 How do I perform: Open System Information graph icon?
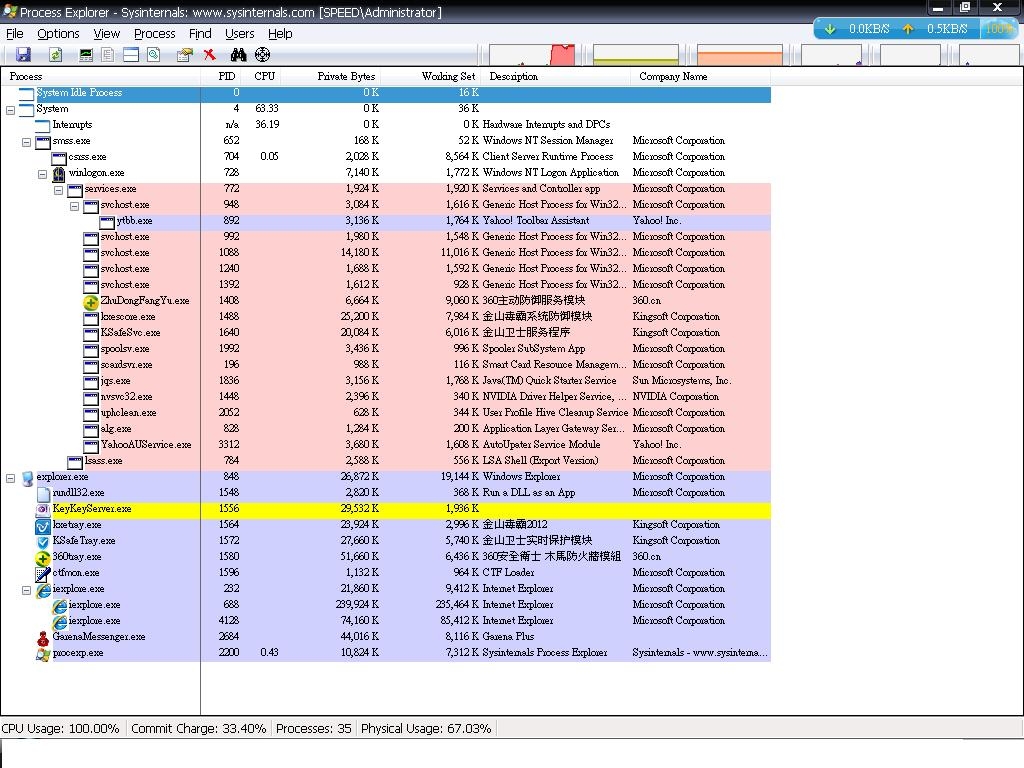pos(86,55)
